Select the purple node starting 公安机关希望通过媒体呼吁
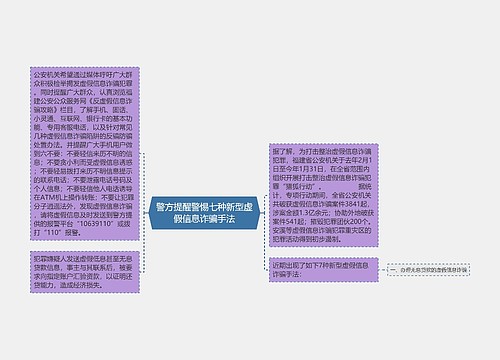The height and width of the screenshot is (360, 500). click(x=85, y=154)
